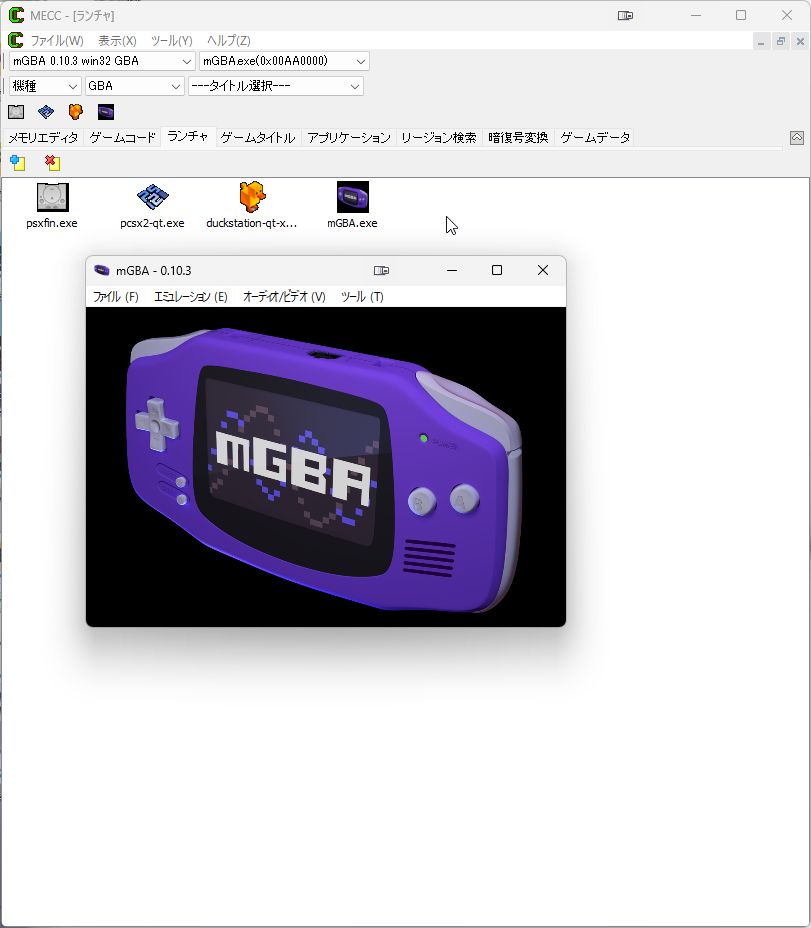Click the PlayStation icon in MECC toolbar
The width and height of the screenshot is (811, 928).
[x=16, y=112]
